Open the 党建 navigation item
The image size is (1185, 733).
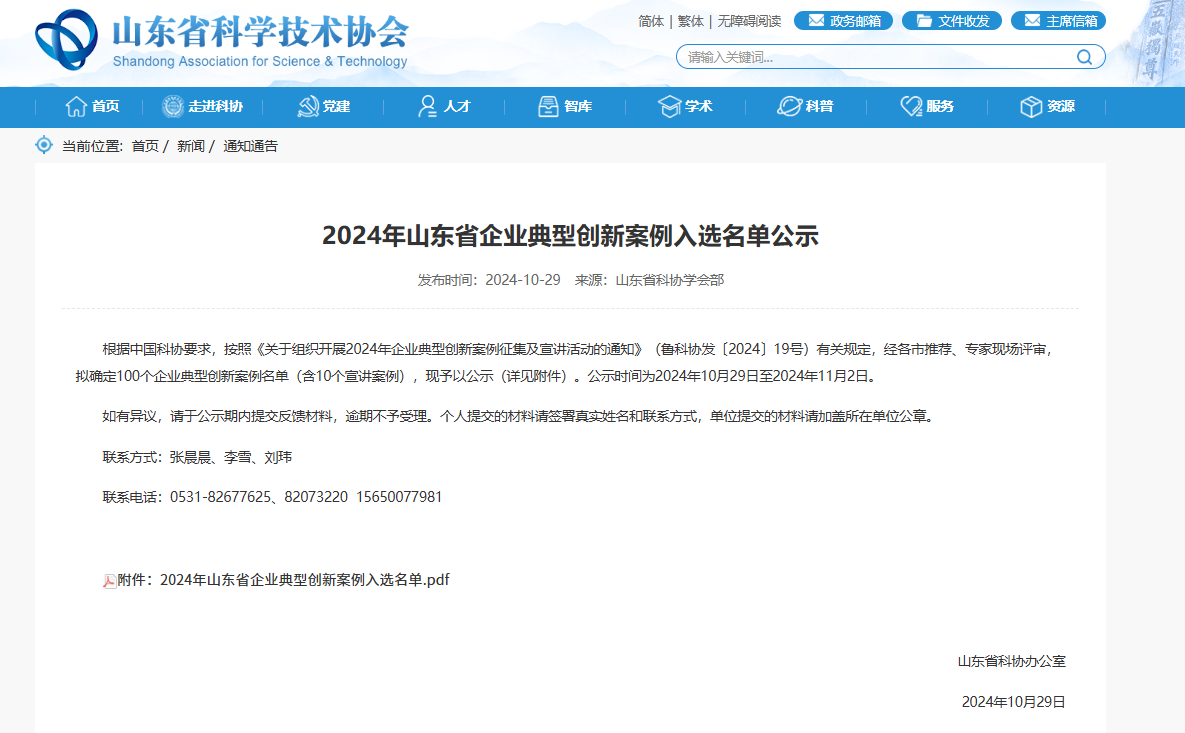point(324,106)
